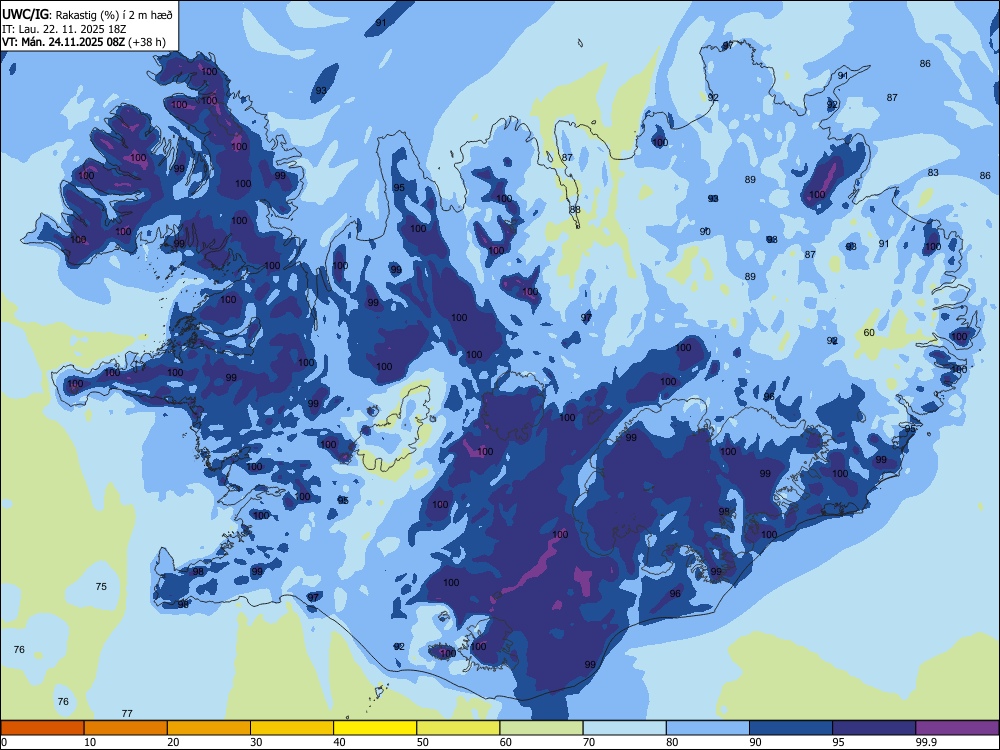Click the 'IT: Lau. 22. 11. 2025 18Z' line
Screen dimensions: 1000x750
click(64, 29)
